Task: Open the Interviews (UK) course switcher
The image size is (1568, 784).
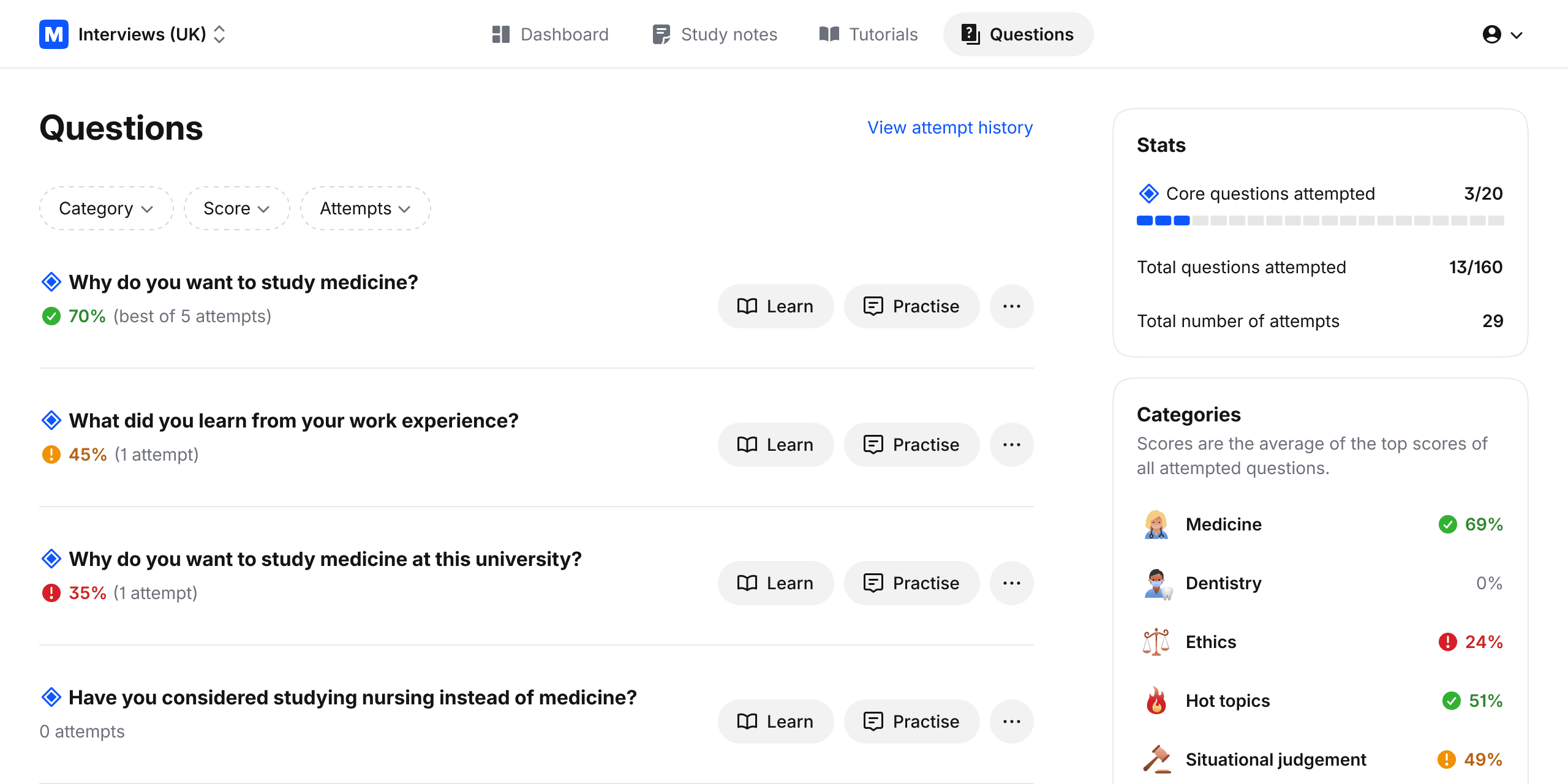Action: coord(152,34)
